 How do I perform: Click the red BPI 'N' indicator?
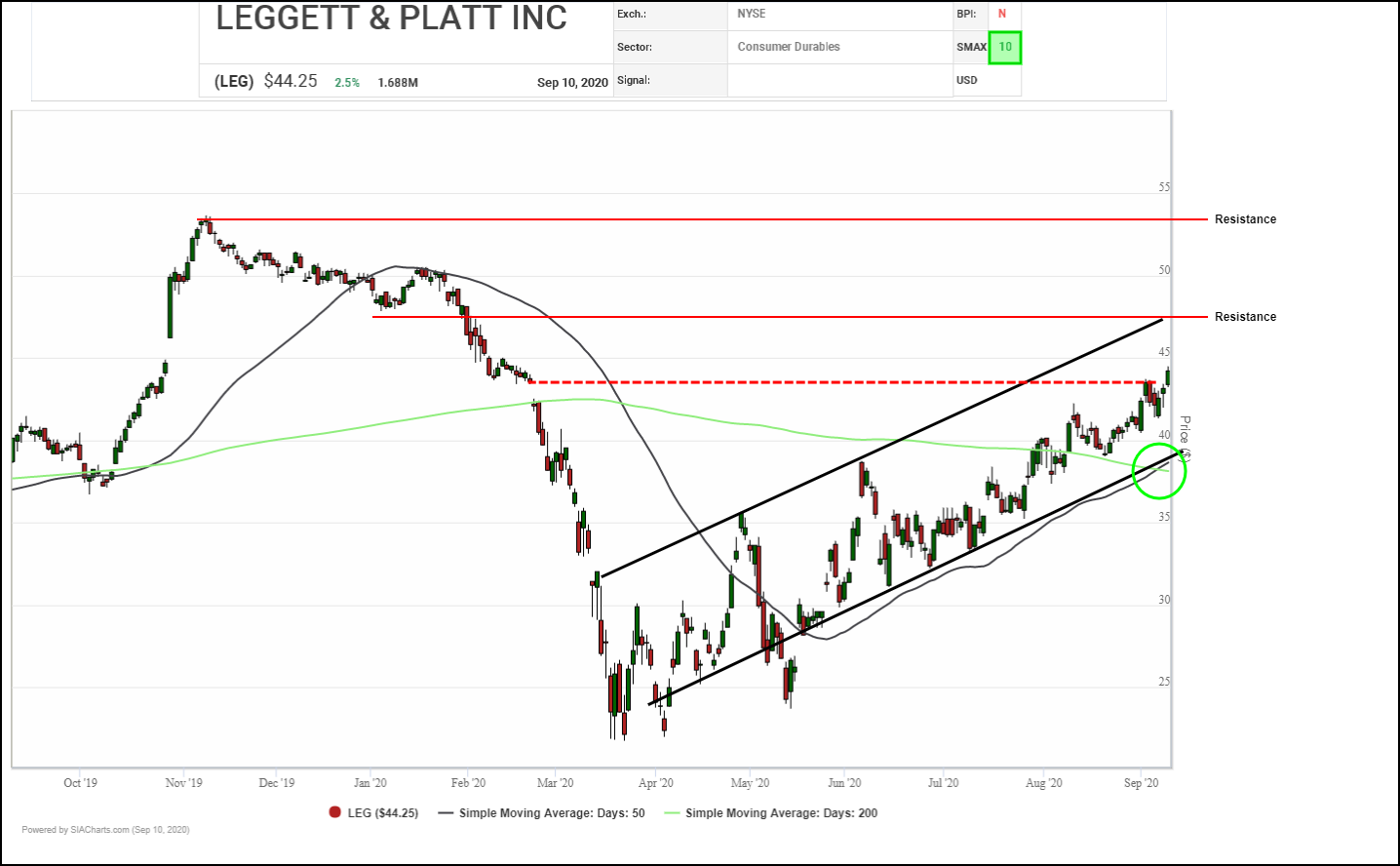1001,14
